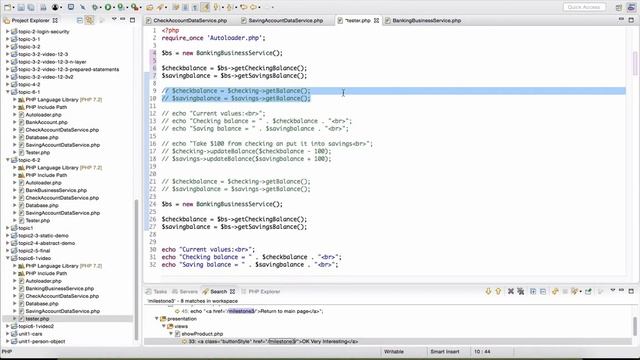
Task: Remove selected matches in Search view
Action: click(511, 291)
